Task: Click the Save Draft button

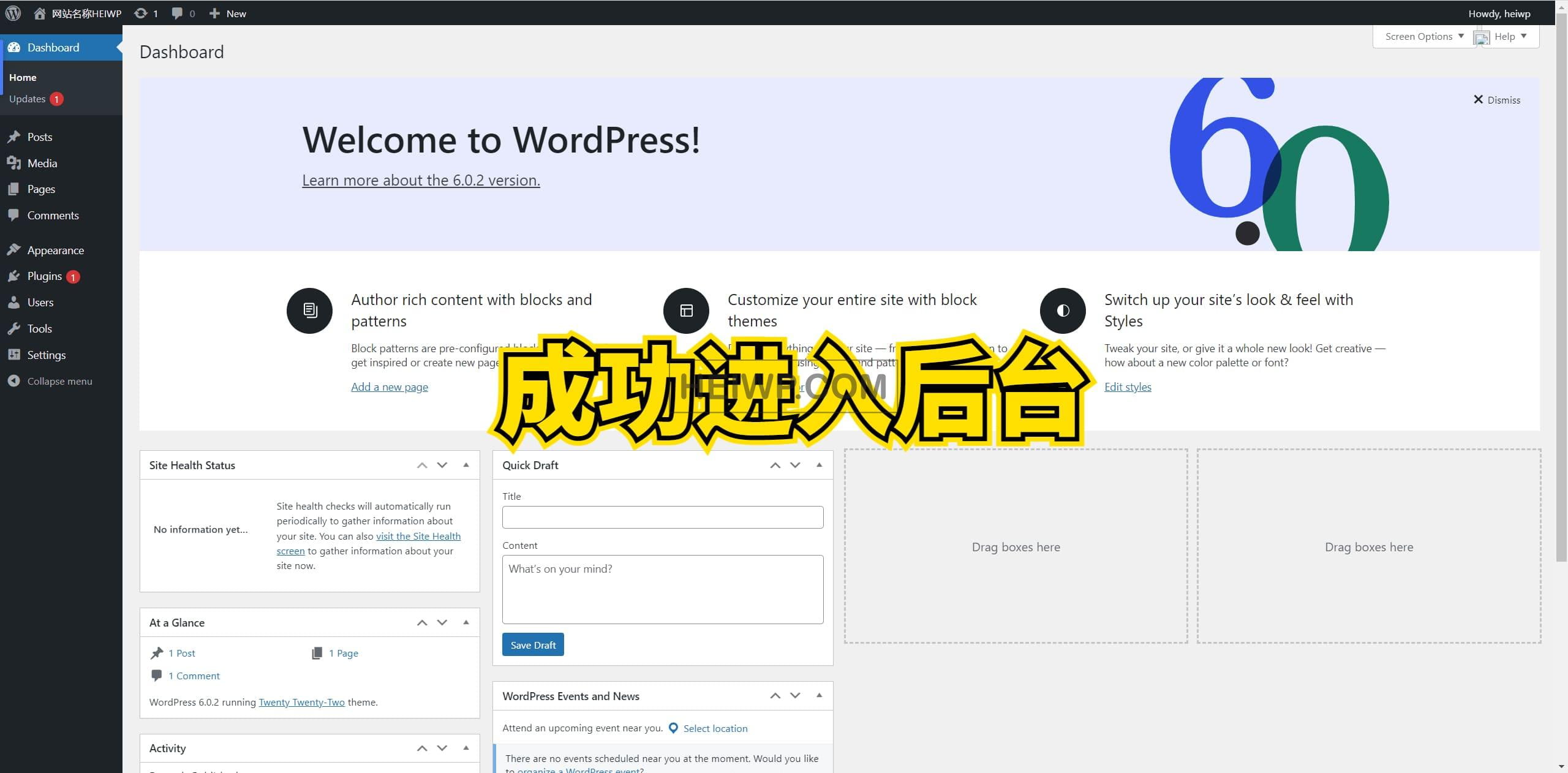Action: (533, 644)
